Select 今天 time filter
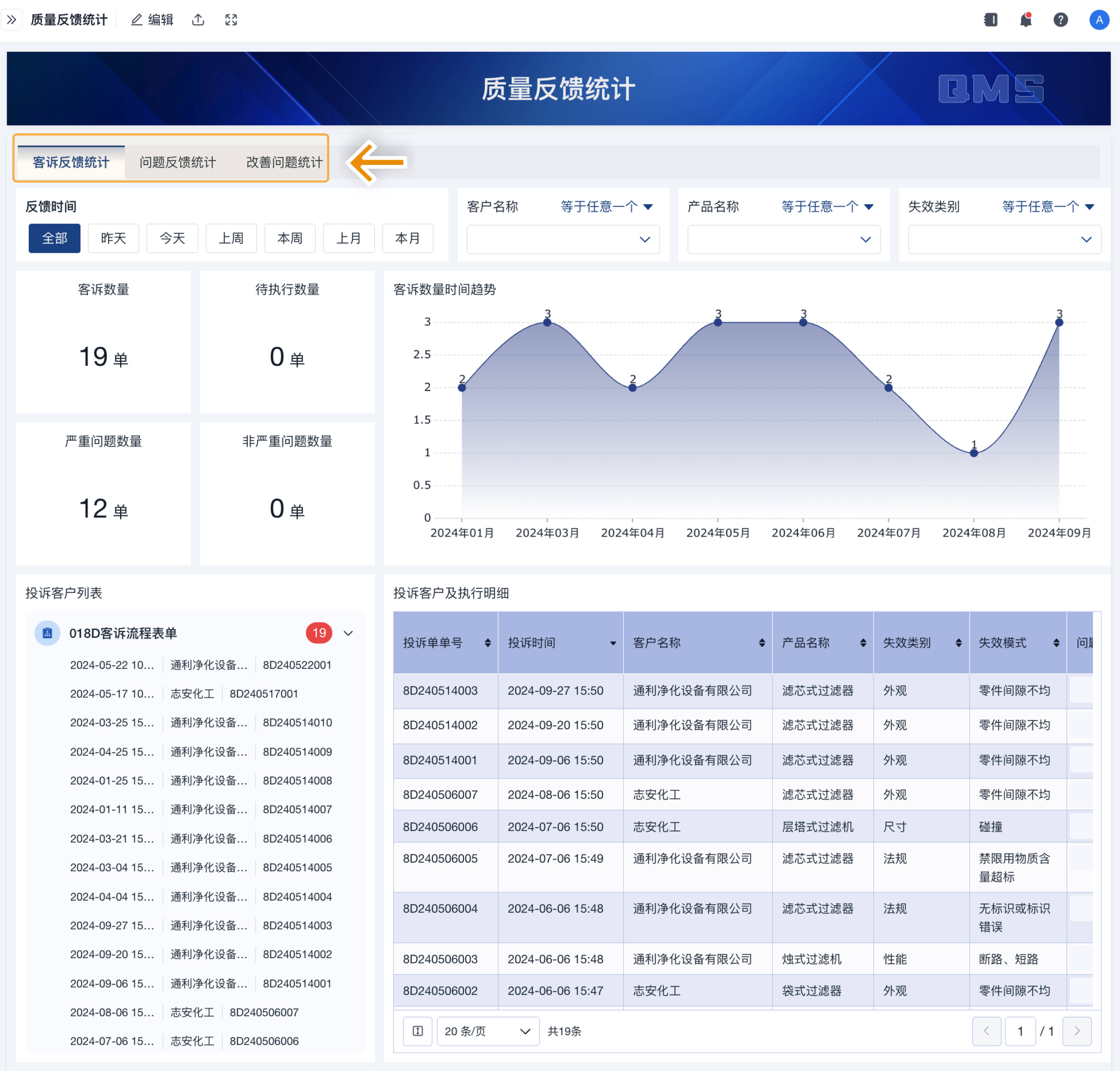This screenshot has height=1071, width=1120. [172, 238]
